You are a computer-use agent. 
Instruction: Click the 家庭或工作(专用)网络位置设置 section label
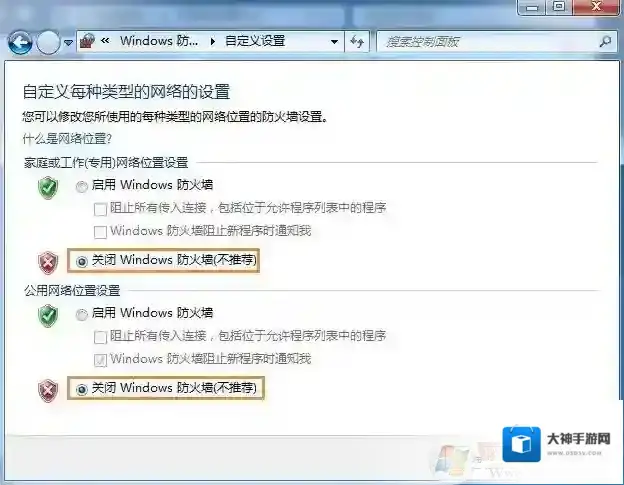tap(106, 162)
